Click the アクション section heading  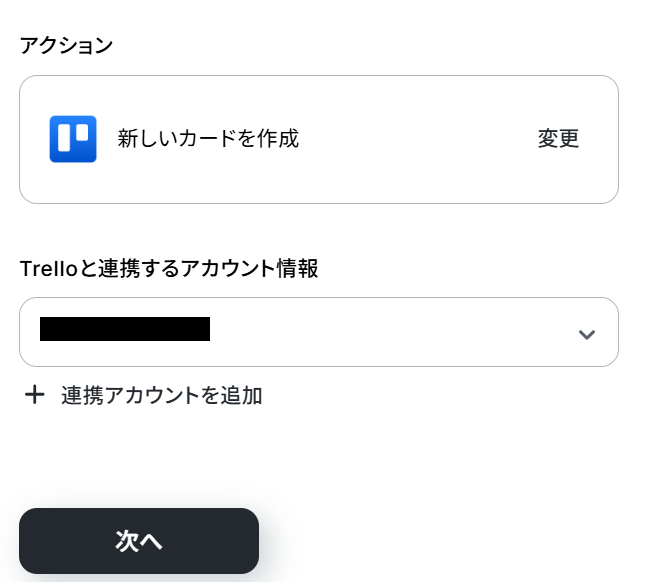(66, 45)
